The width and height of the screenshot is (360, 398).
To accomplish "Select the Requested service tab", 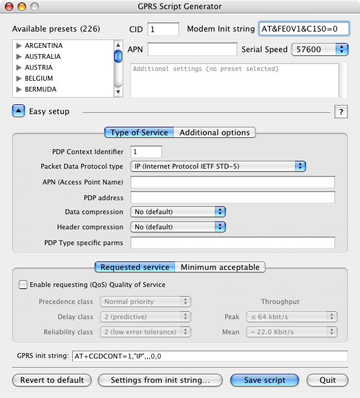I will pyautogui.click(x=135, y=267).
